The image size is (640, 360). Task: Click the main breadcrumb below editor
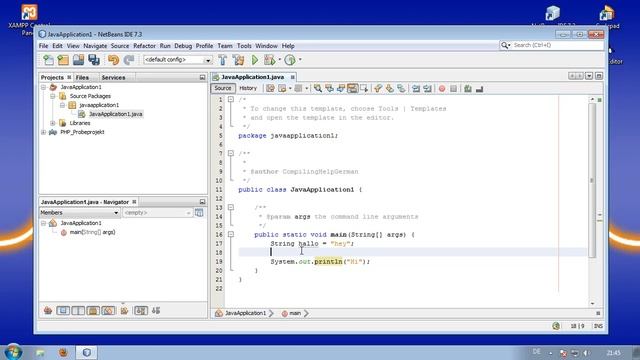tap(295, 313)
